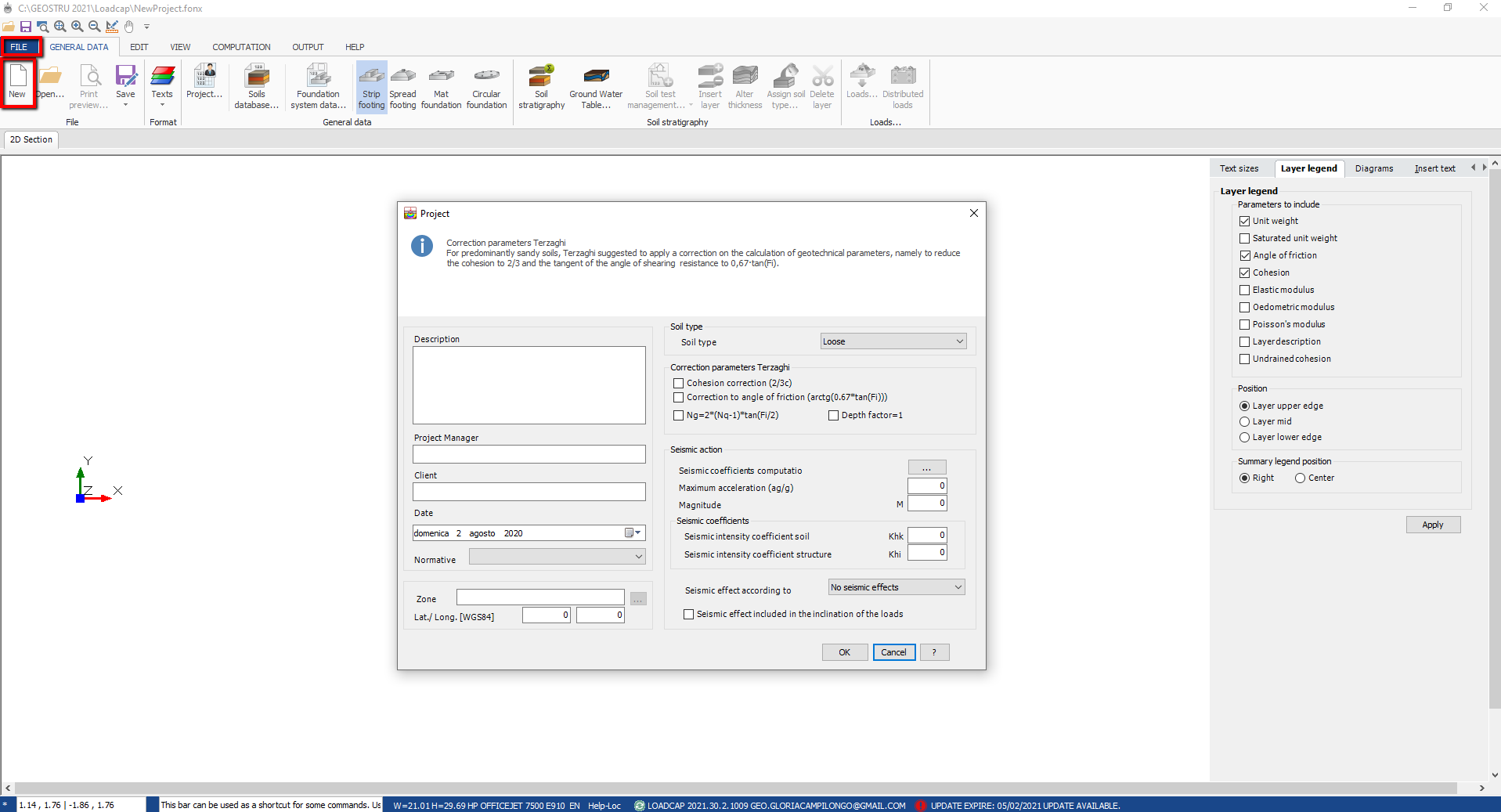The width and height of the screenshot is (1501, 812).
Task: Expand the Save button dropdown arrow
Action: [x=125, y=105]
